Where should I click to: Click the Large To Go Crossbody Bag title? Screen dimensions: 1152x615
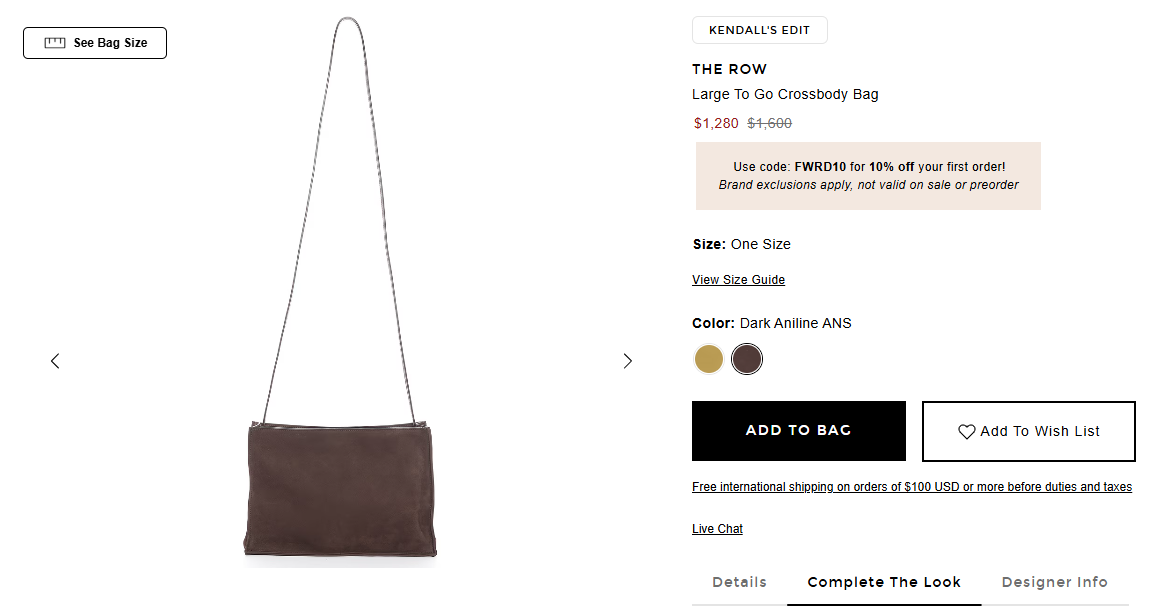(785, 95)
